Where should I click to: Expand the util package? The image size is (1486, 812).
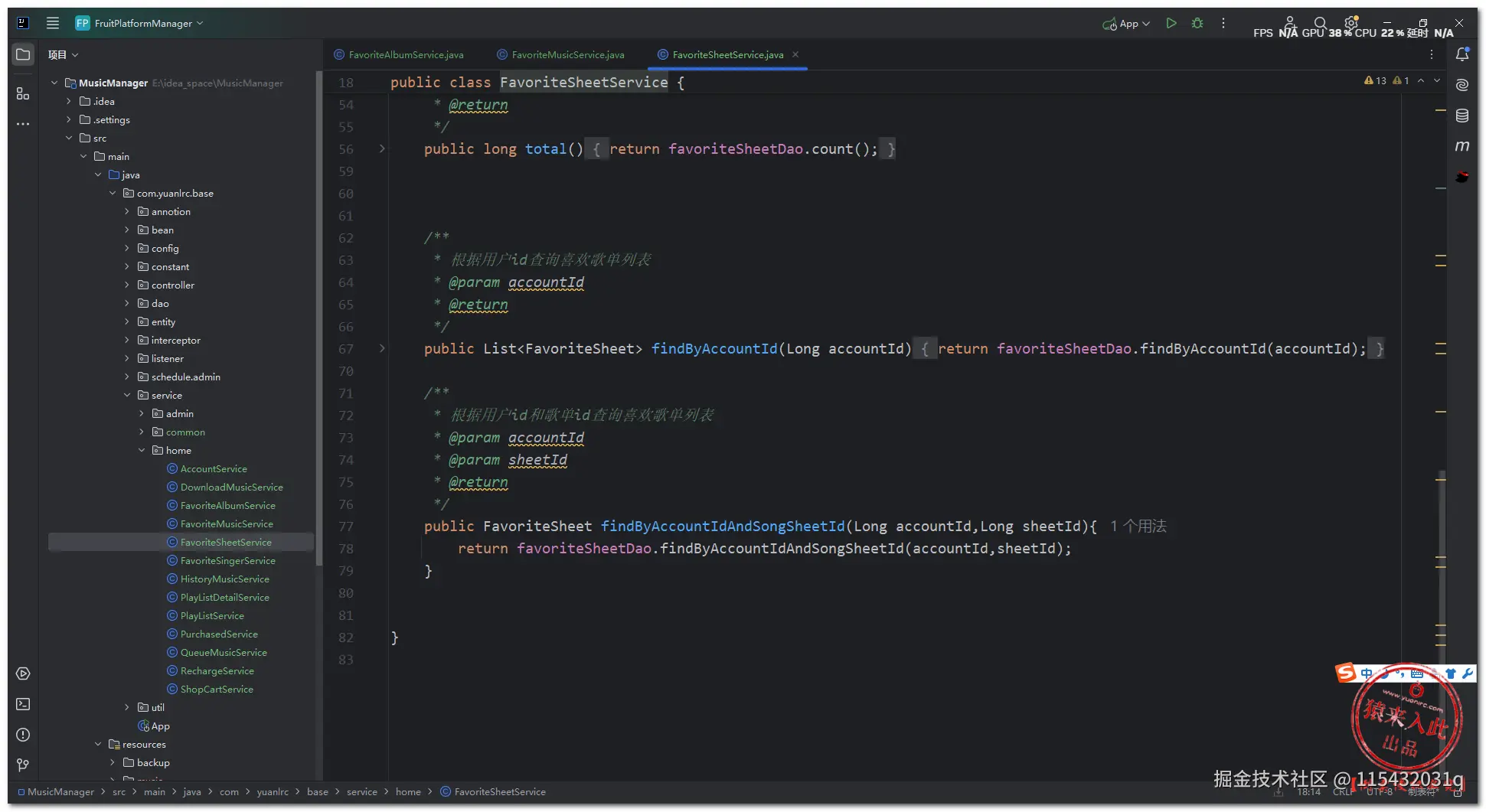click(127, 707)
